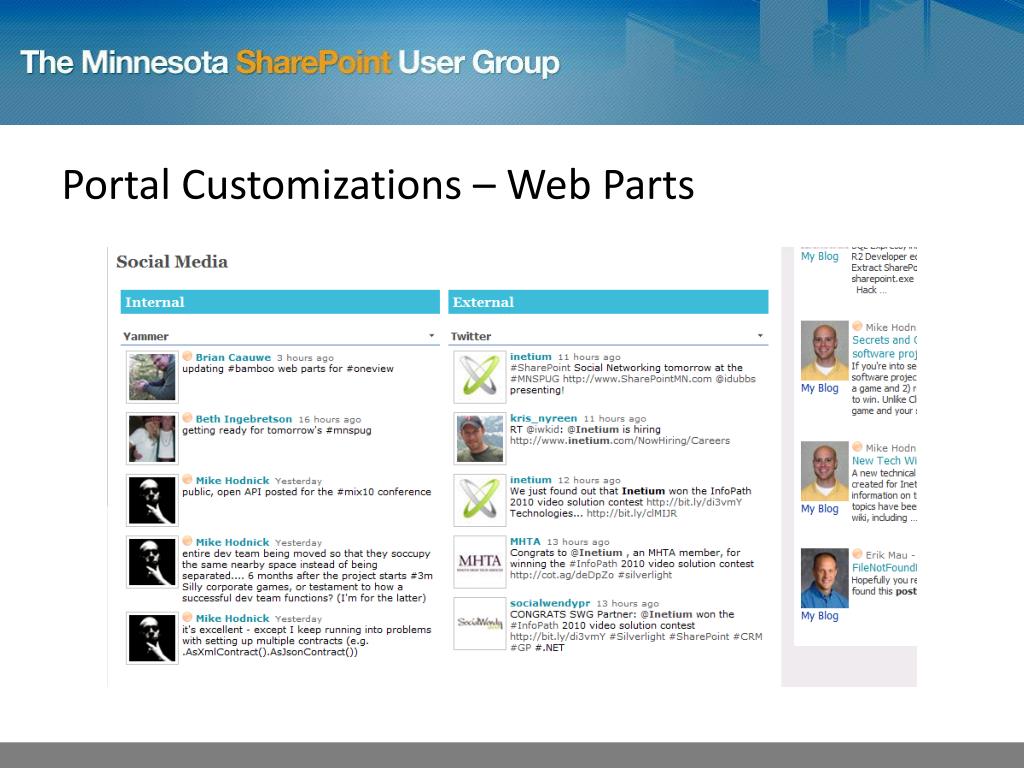Click author photo beside the 'New Tech Wi' post
The width and height of the screenshot is (1024, 768).
tap(825, 472)
